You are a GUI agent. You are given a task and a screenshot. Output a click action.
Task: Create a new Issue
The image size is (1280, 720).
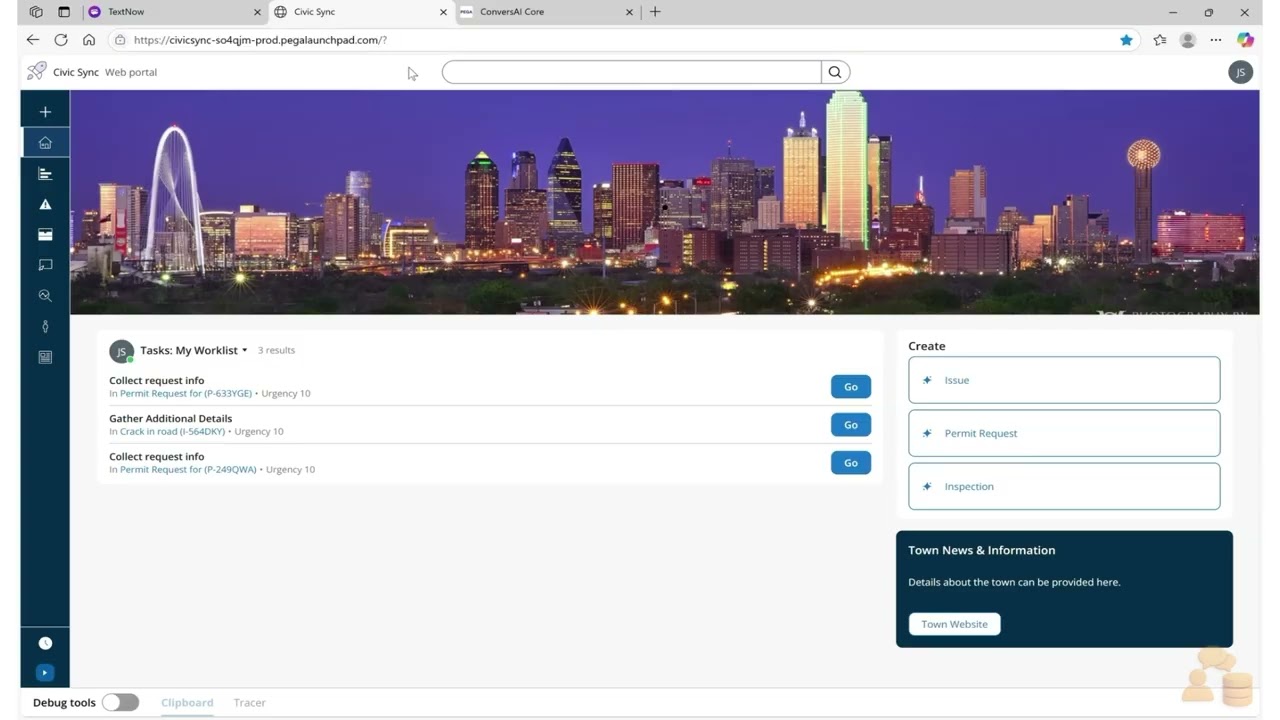1064,380
